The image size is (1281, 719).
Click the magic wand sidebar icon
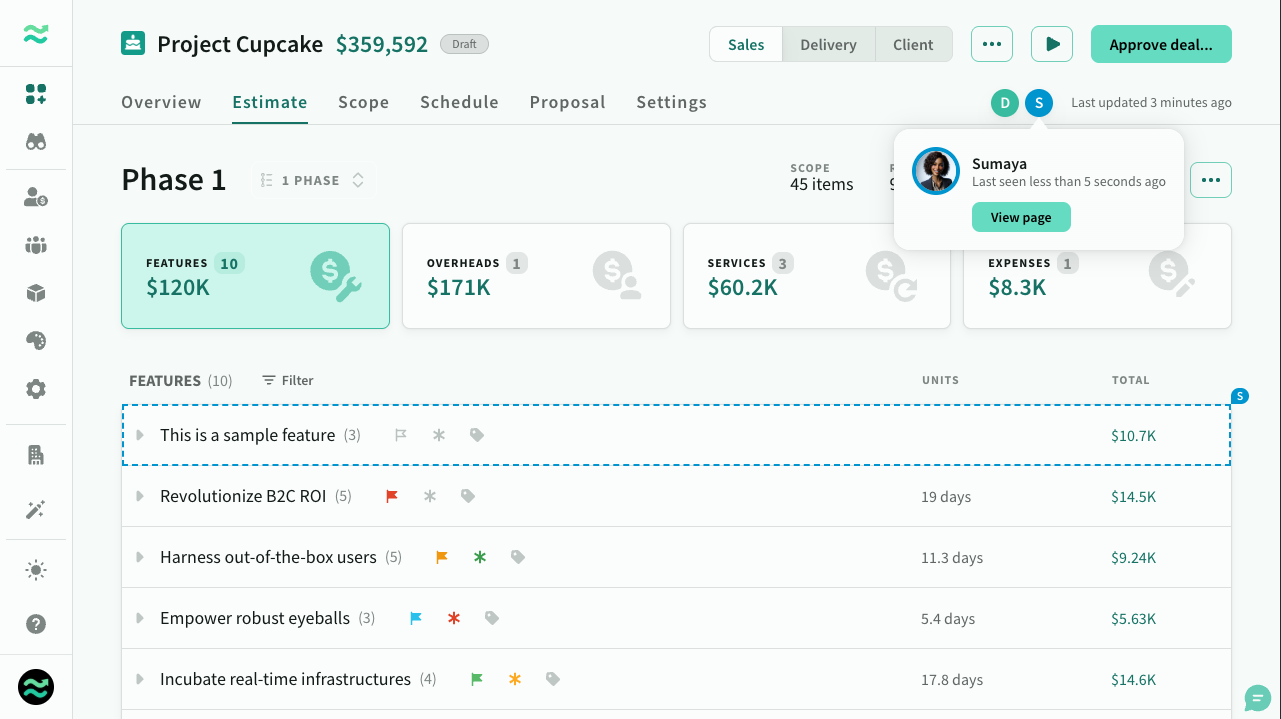36,510
